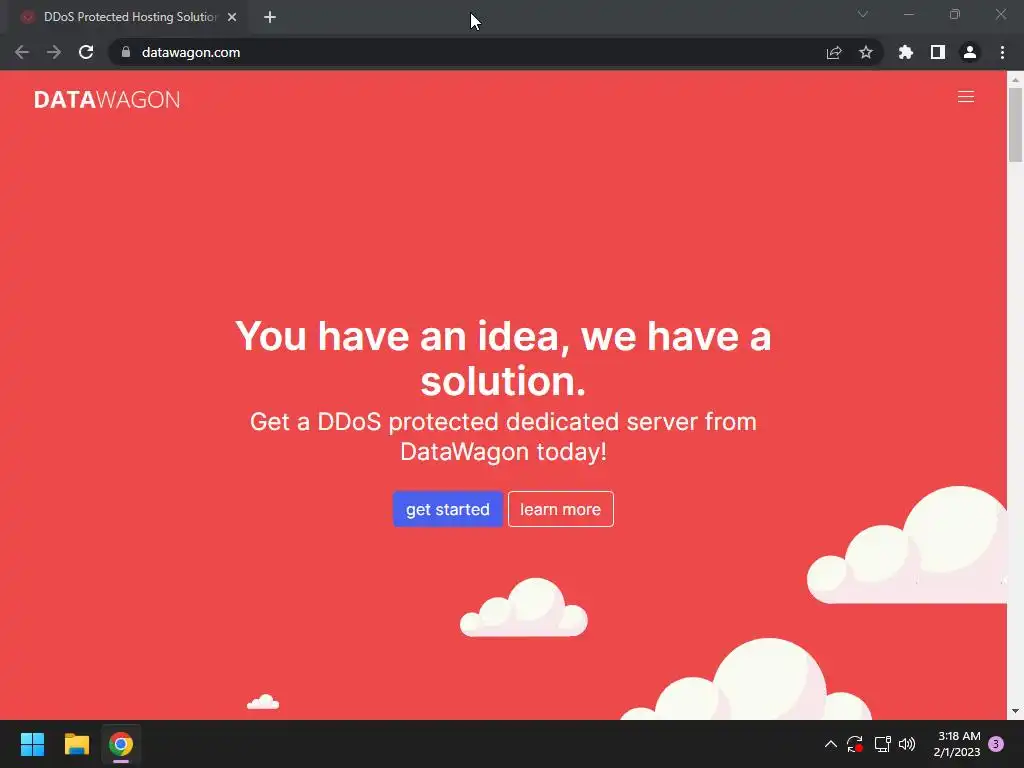
Task: Open the network tray icon
Action: [x=883, y=744]
